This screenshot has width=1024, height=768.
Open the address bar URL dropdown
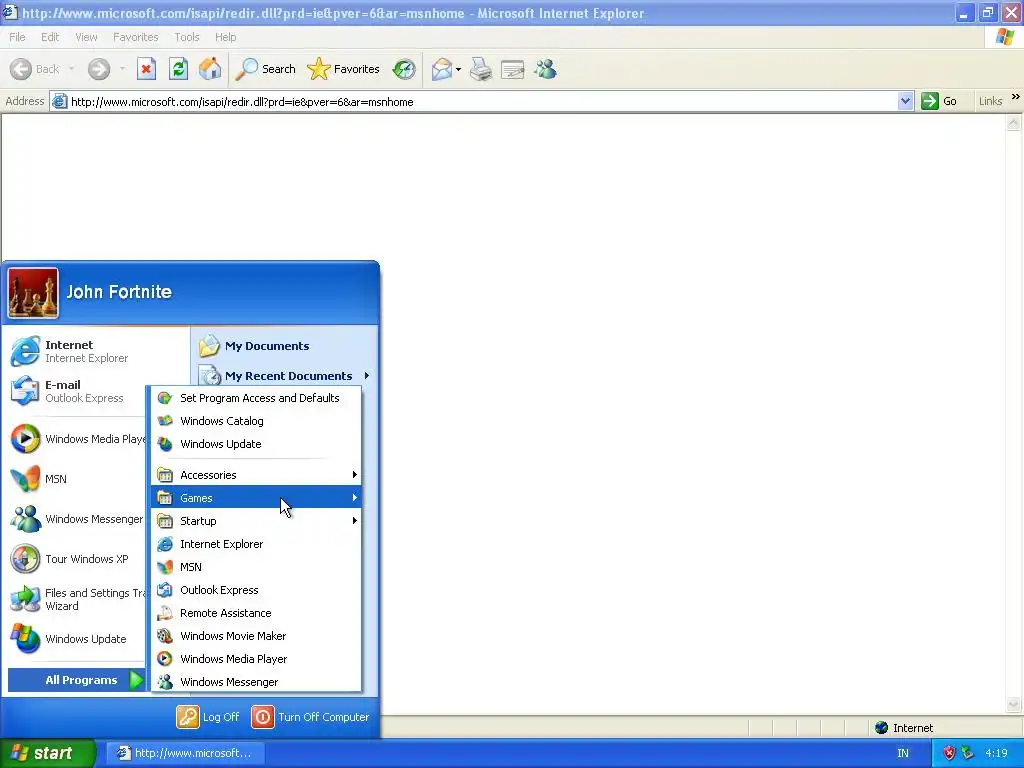coord(905,101)
